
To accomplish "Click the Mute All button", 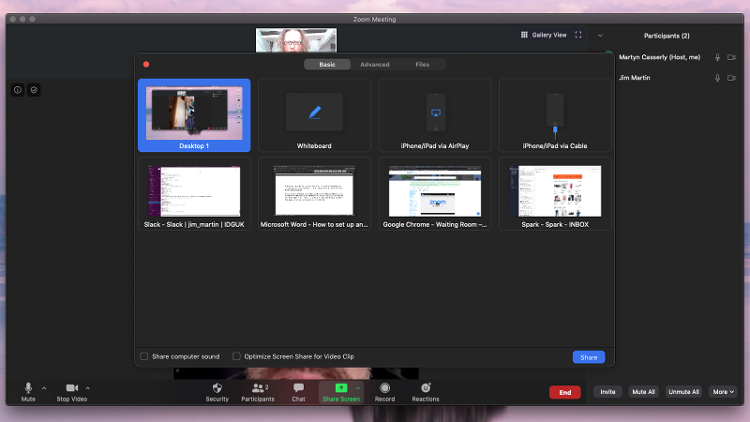I will [643, 392].
